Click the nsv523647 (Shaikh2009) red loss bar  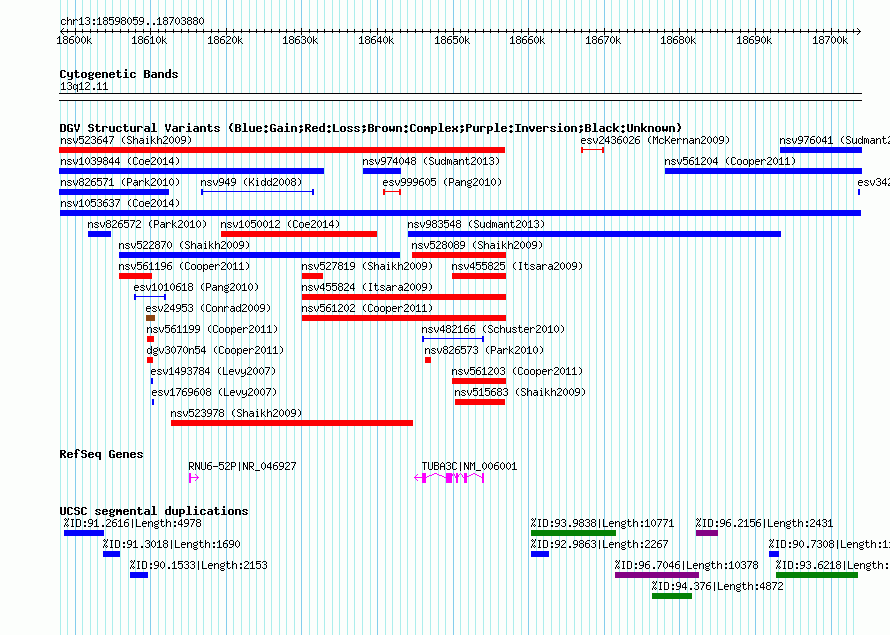[282, 150]
